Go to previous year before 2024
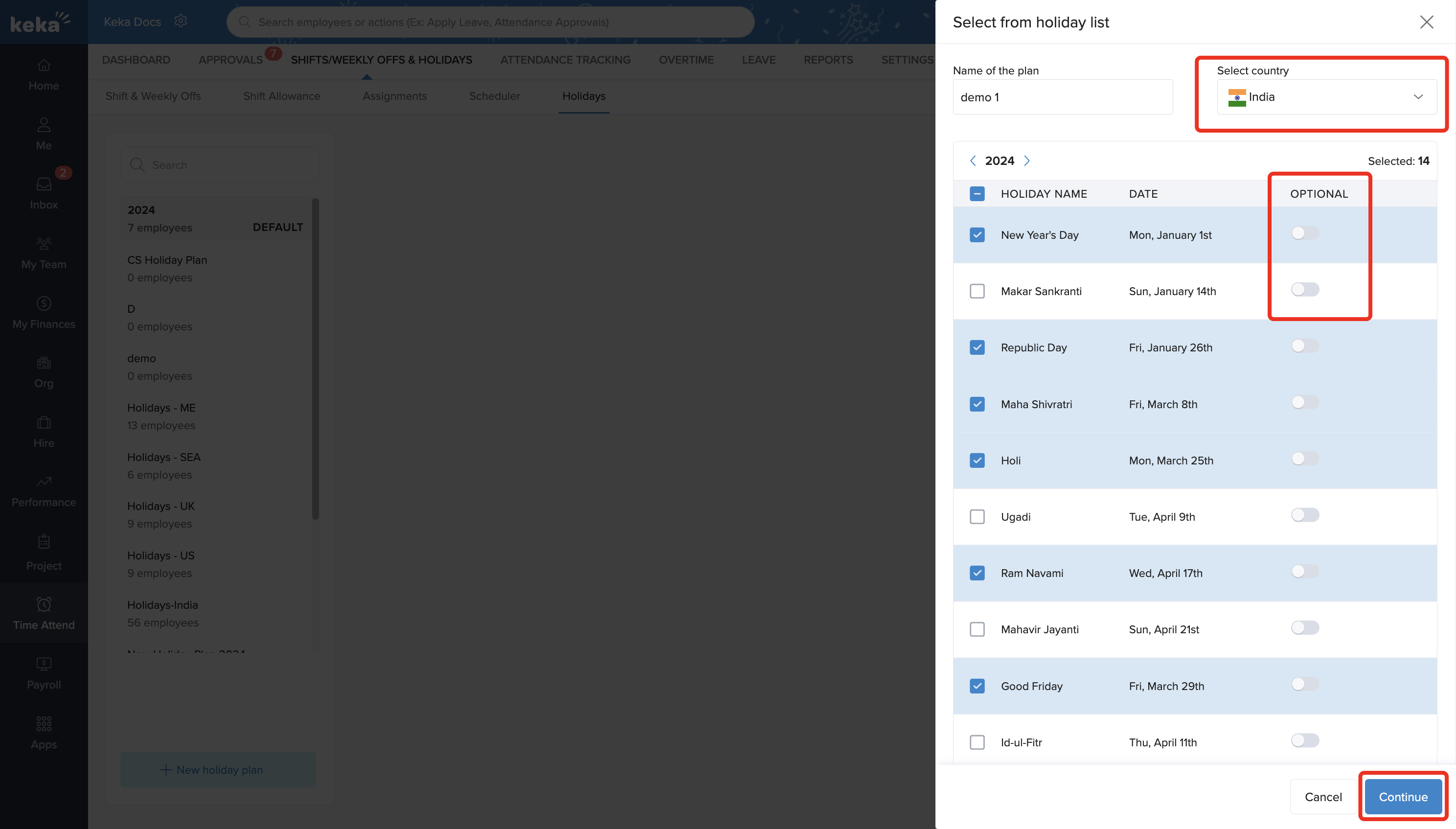 [x=973, y=161]
